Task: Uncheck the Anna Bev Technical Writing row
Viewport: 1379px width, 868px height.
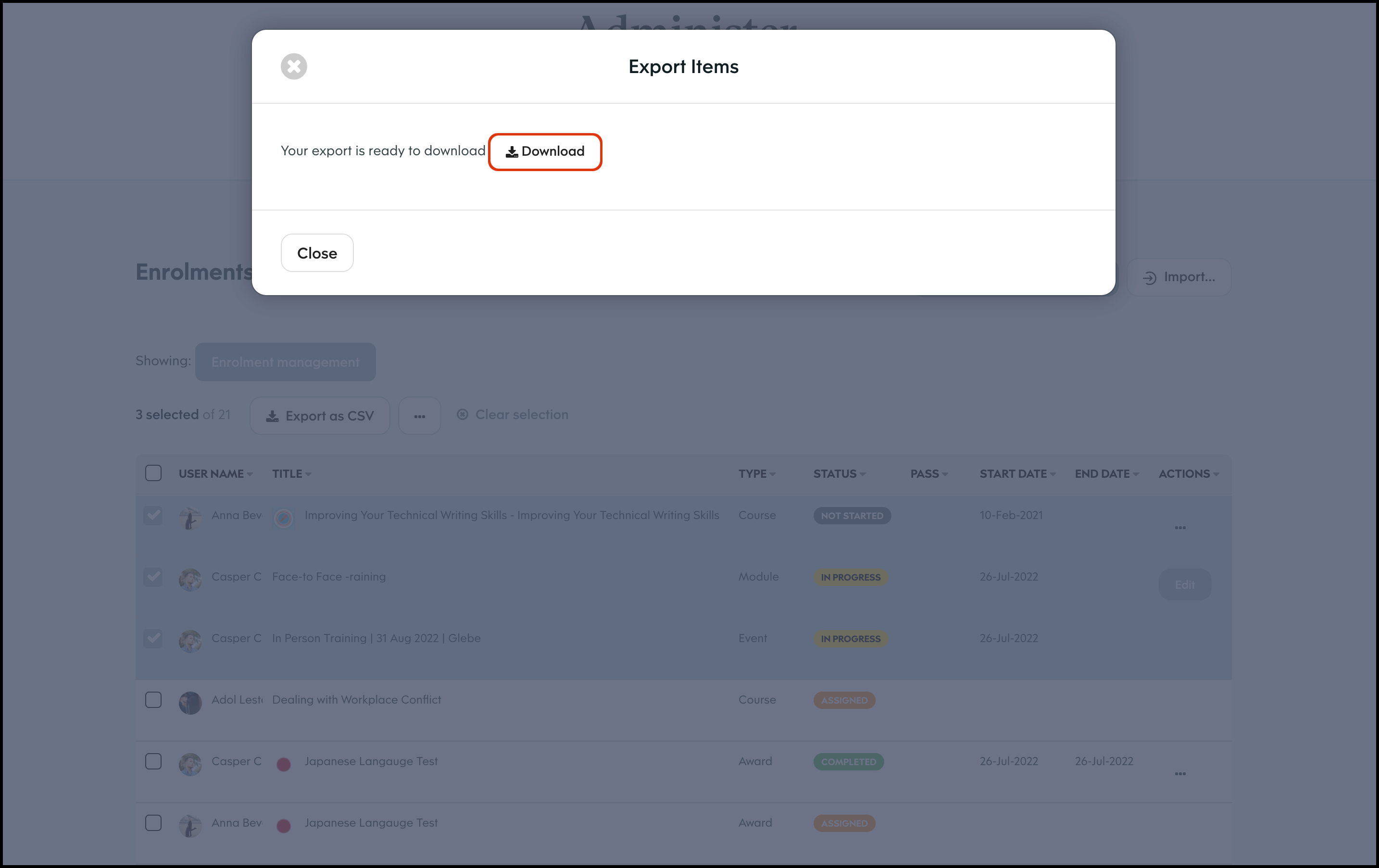Action: [x=153, y=515]
